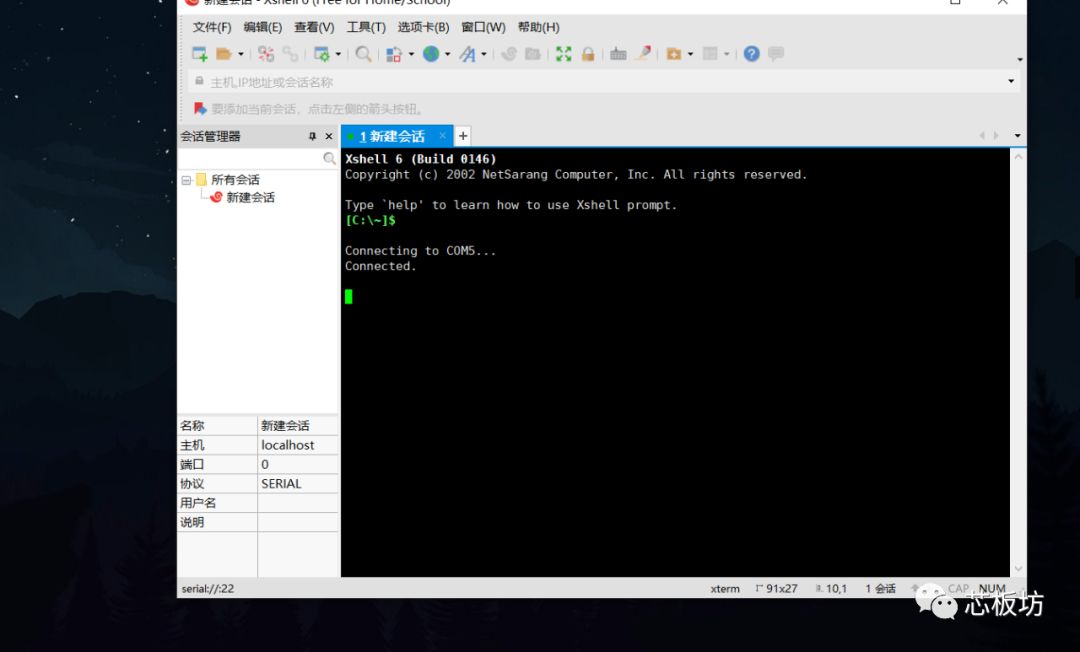Viewport: 1080px width, 652px height.
Task: Open the 文件(F) menu
Action: pyautogui.click(x=211, y=27)
